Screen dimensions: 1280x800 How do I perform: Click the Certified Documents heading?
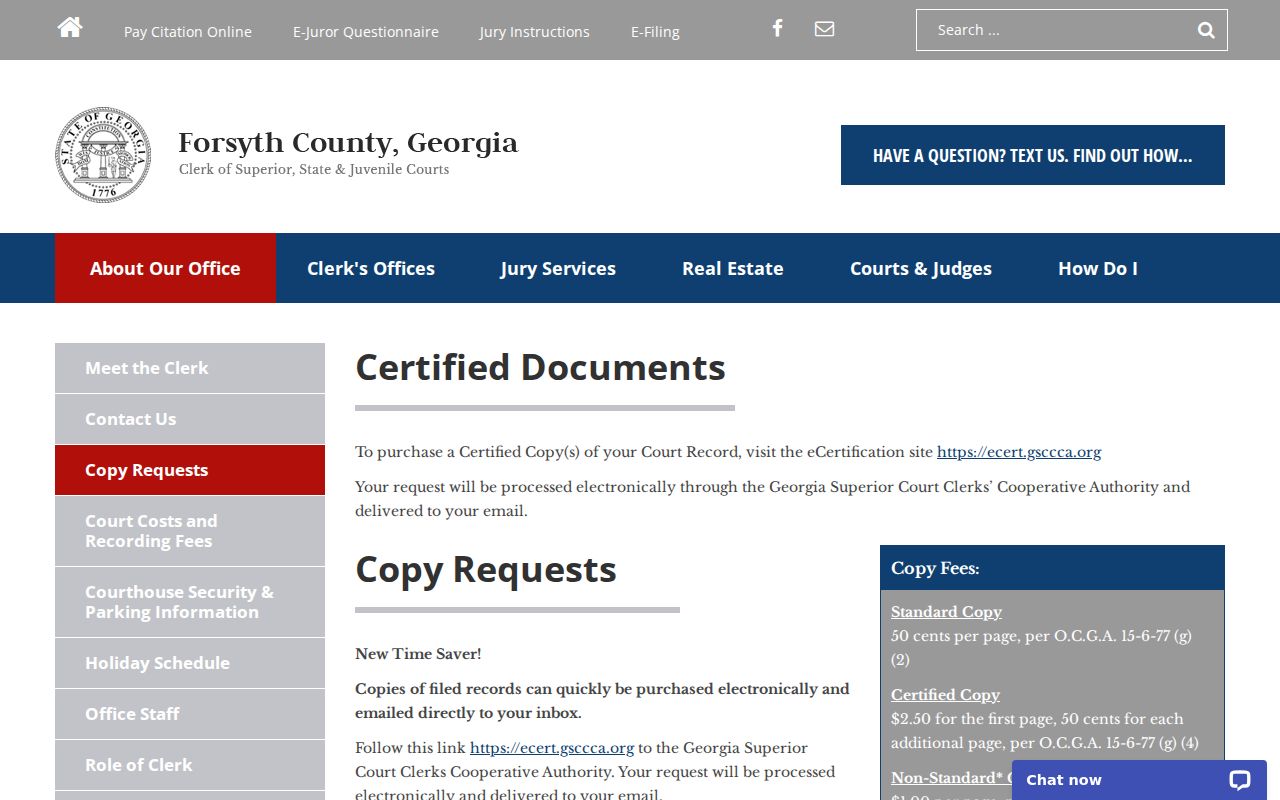[x=540, y=367]
